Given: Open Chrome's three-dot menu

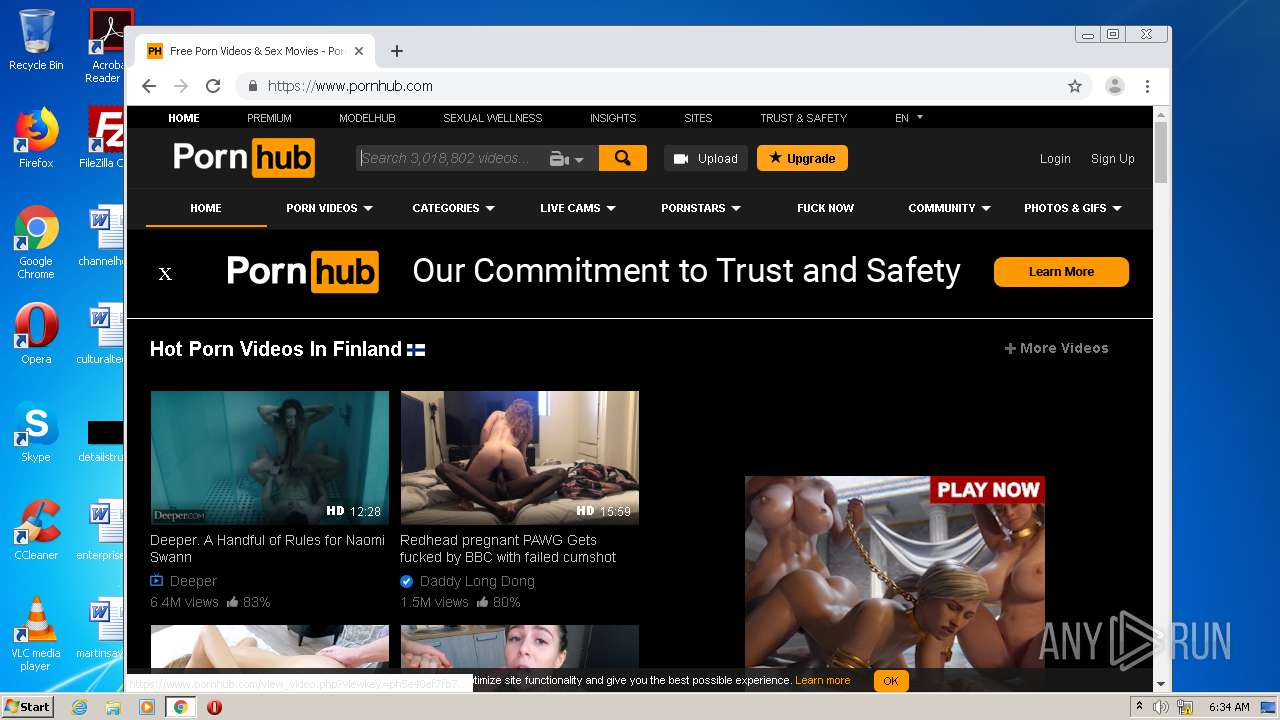Looking at the screenshot, I should 1148,86.
